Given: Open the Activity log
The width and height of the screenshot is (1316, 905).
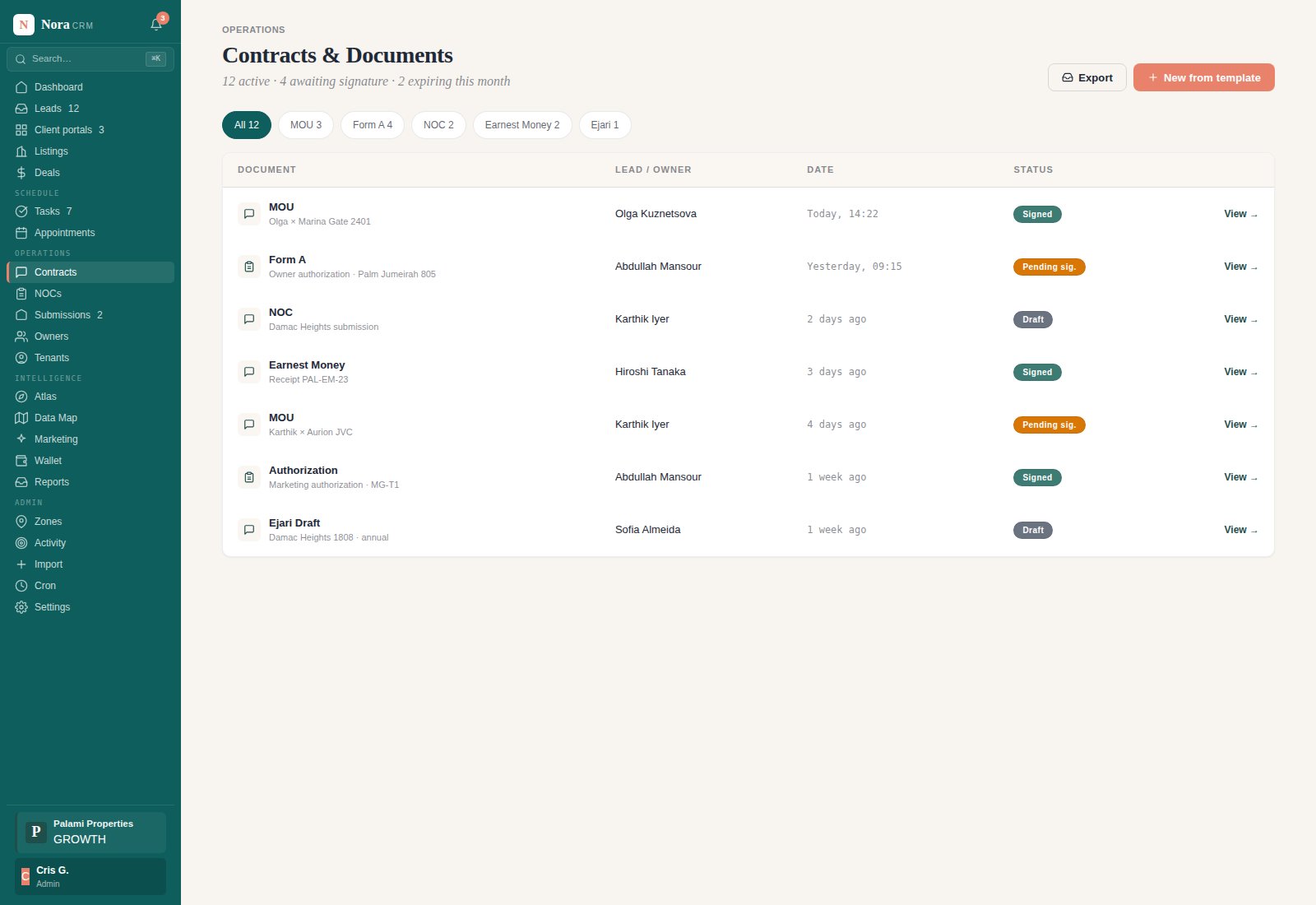Looking at the screenshot, I should pyautogui.click(x=90, y=543).
